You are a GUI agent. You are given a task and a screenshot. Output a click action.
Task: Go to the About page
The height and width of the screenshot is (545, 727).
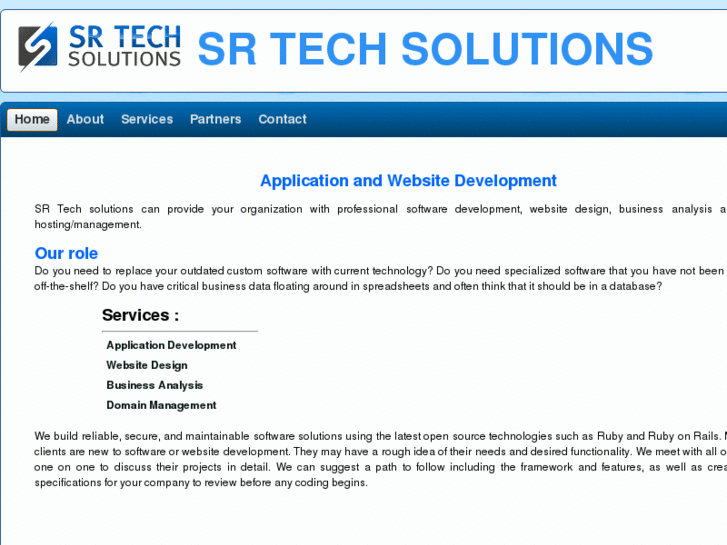click(85, 120)
